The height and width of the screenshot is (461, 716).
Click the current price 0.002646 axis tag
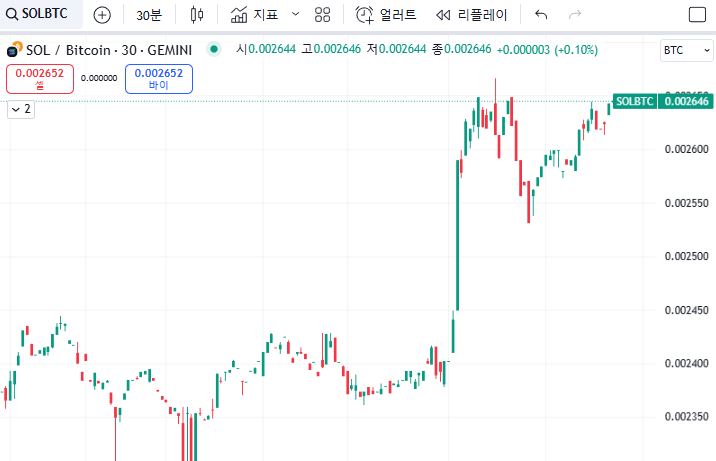point(685,101)
